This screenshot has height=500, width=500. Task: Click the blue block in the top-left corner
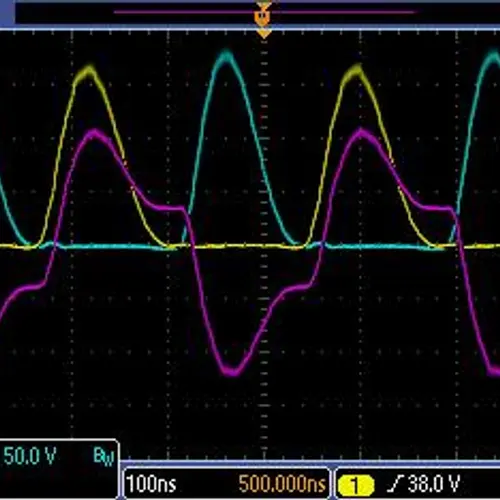tap(7, 12)
